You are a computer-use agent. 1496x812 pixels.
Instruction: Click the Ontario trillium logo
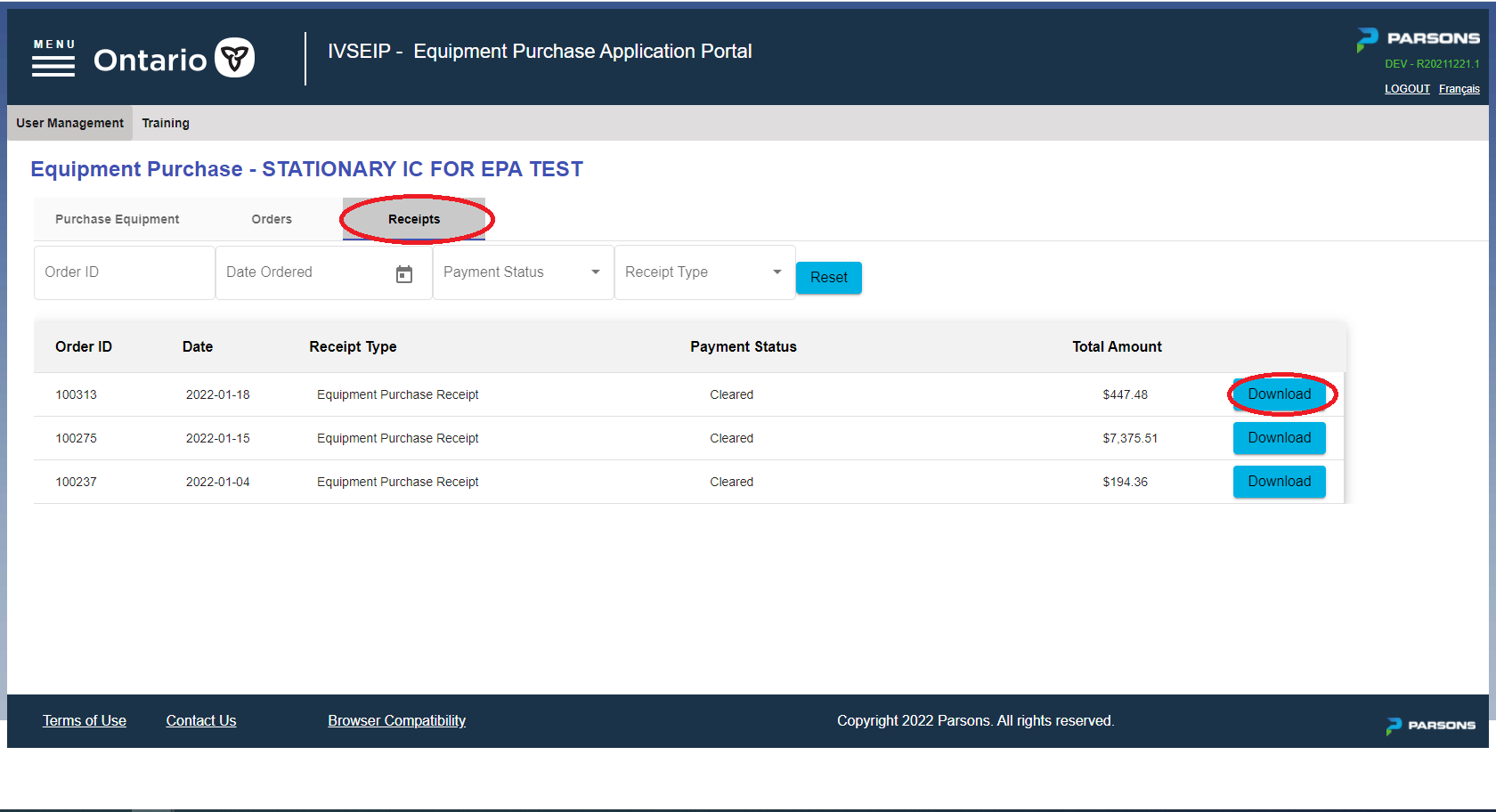tap(234, 57)
